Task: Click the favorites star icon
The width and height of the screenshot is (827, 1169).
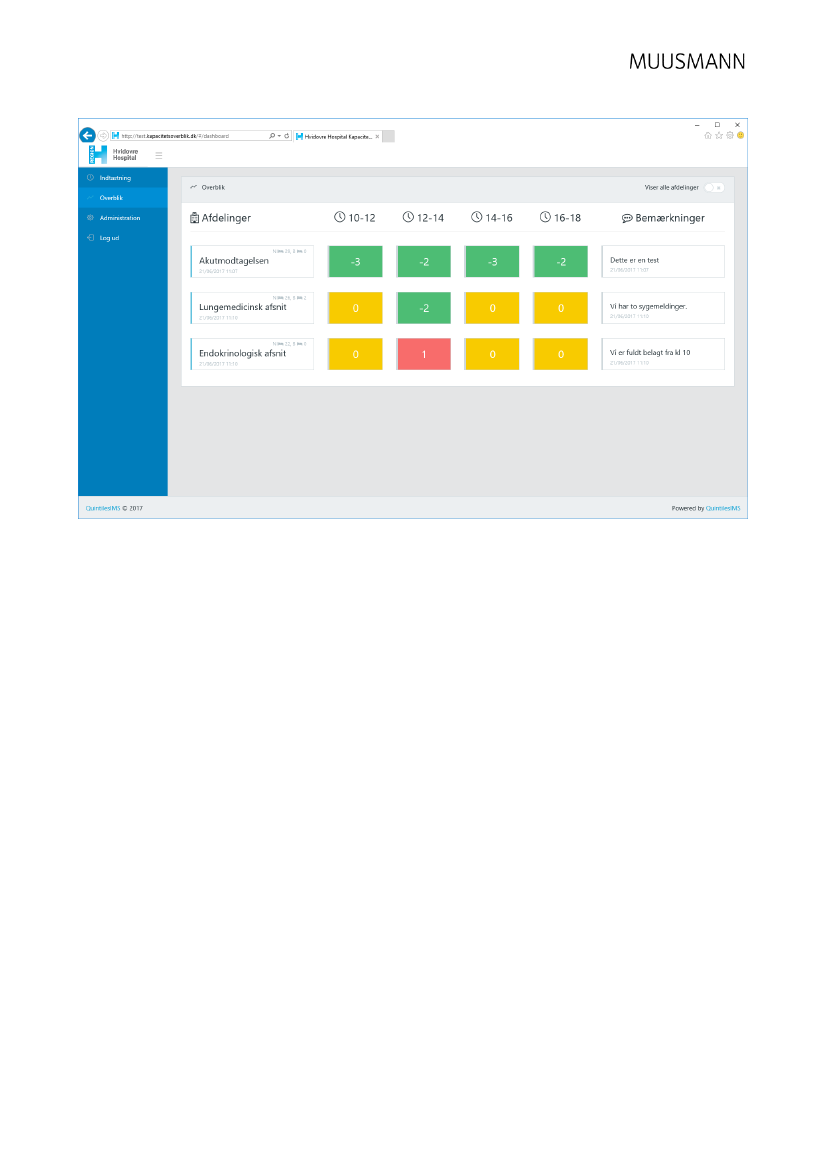Action: click(719, 136)
